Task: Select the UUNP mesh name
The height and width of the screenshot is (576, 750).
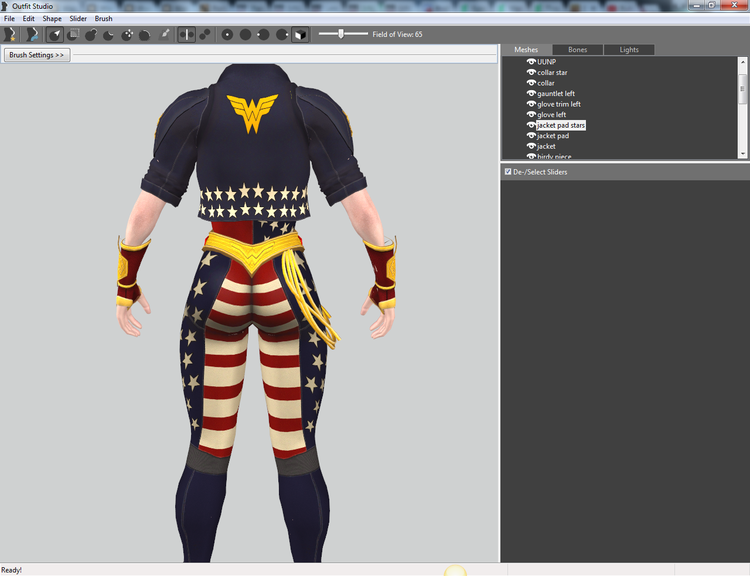Action: click(546, 62)
